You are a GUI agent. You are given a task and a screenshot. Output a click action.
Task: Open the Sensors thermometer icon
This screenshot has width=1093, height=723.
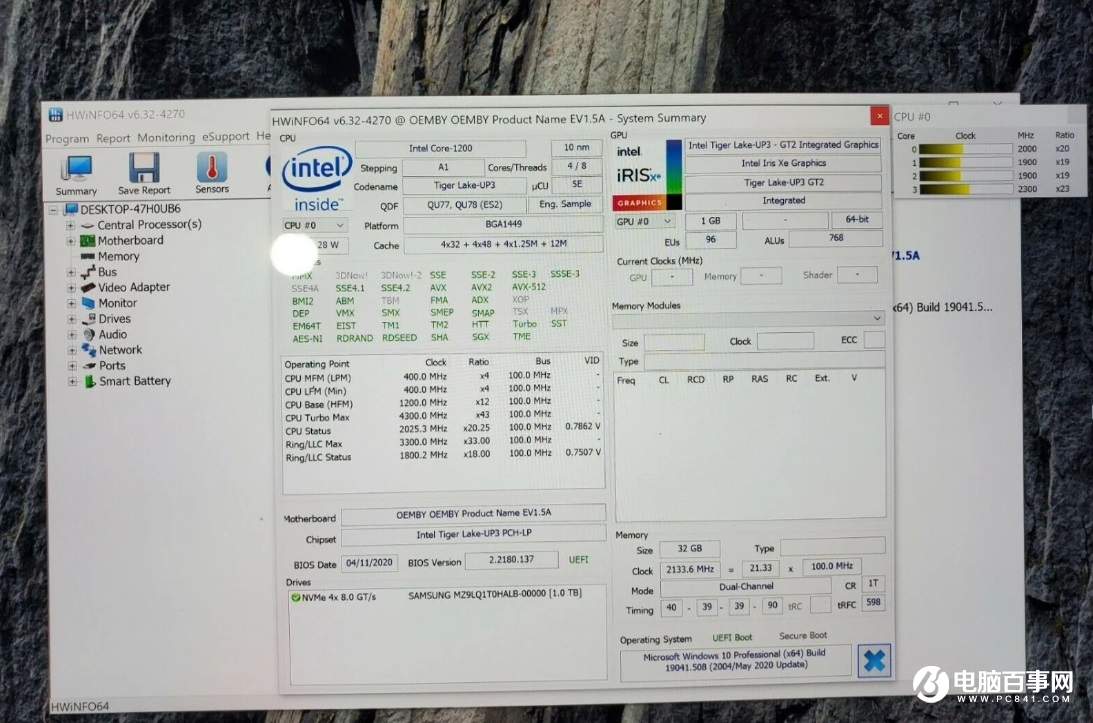212,169
